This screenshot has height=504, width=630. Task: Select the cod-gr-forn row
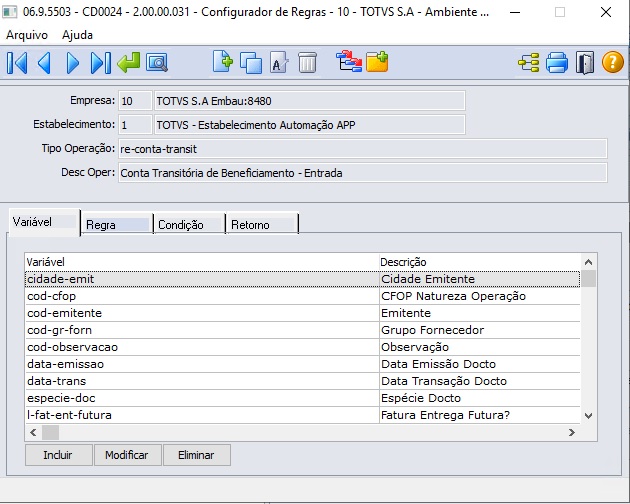click(303, 330)
